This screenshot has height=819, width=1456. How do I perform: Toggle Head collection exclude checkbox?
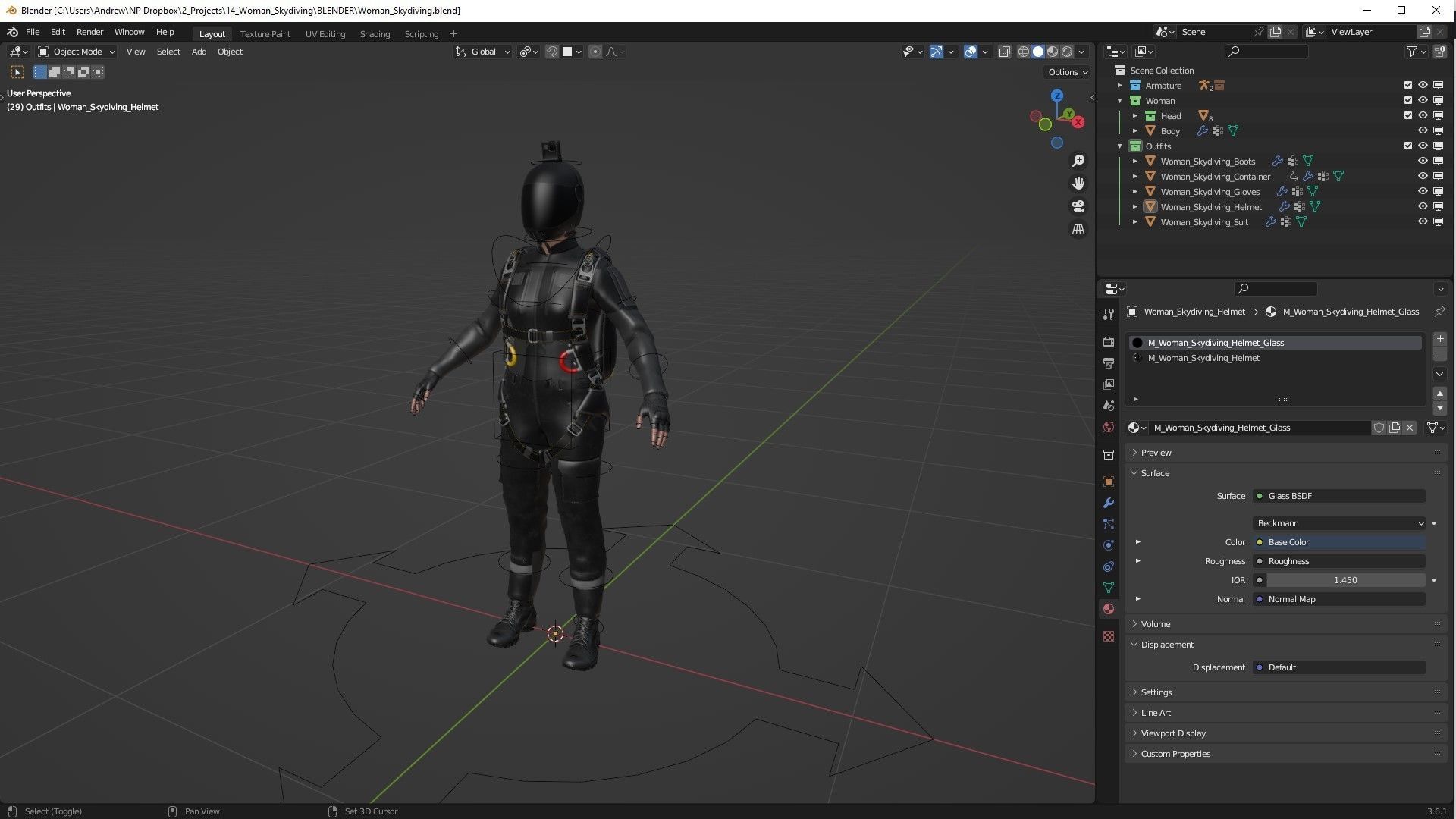point(1408,116)
